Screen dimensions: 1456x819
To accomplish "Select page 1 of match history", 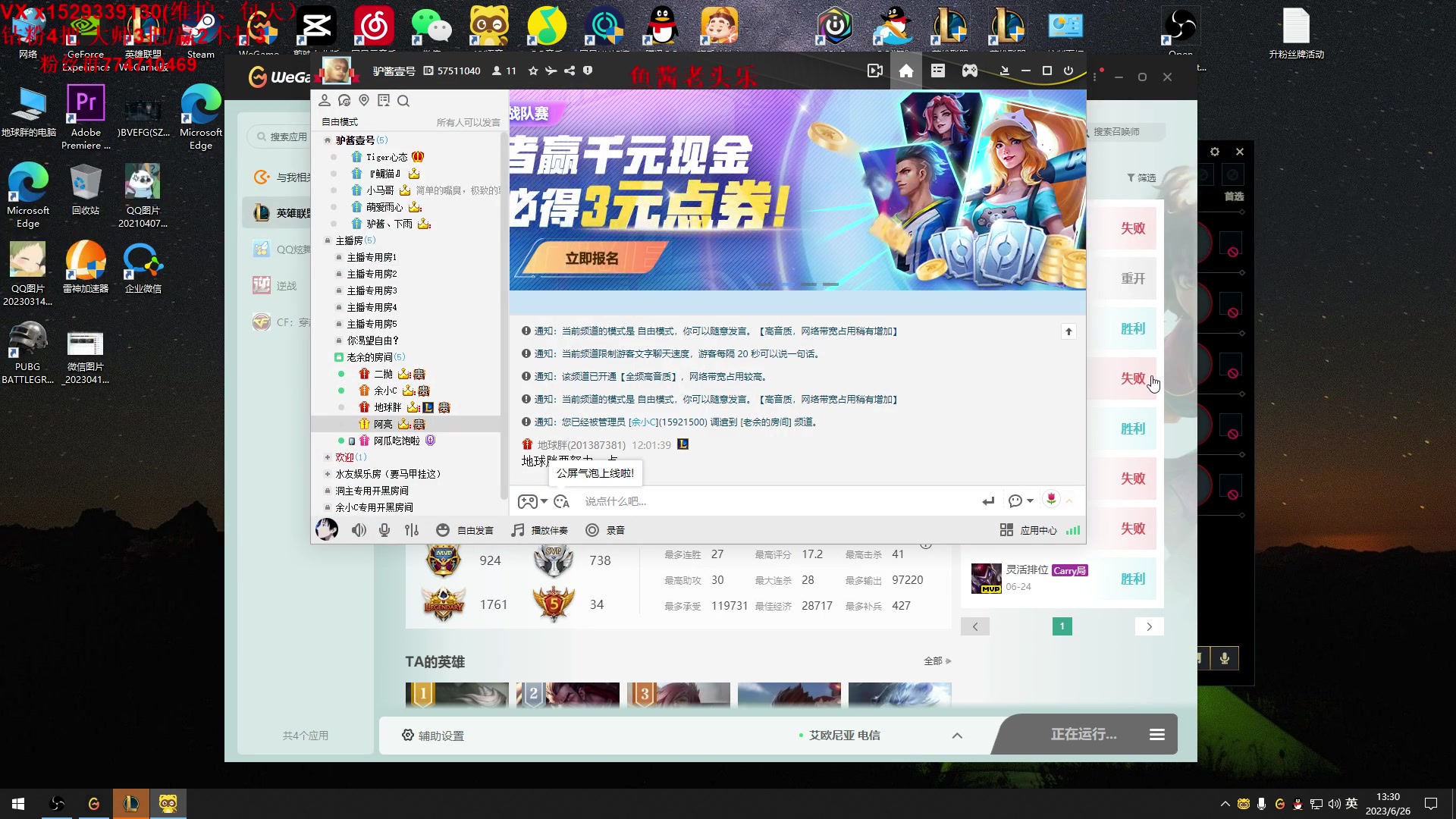I will coord(1062,626).
